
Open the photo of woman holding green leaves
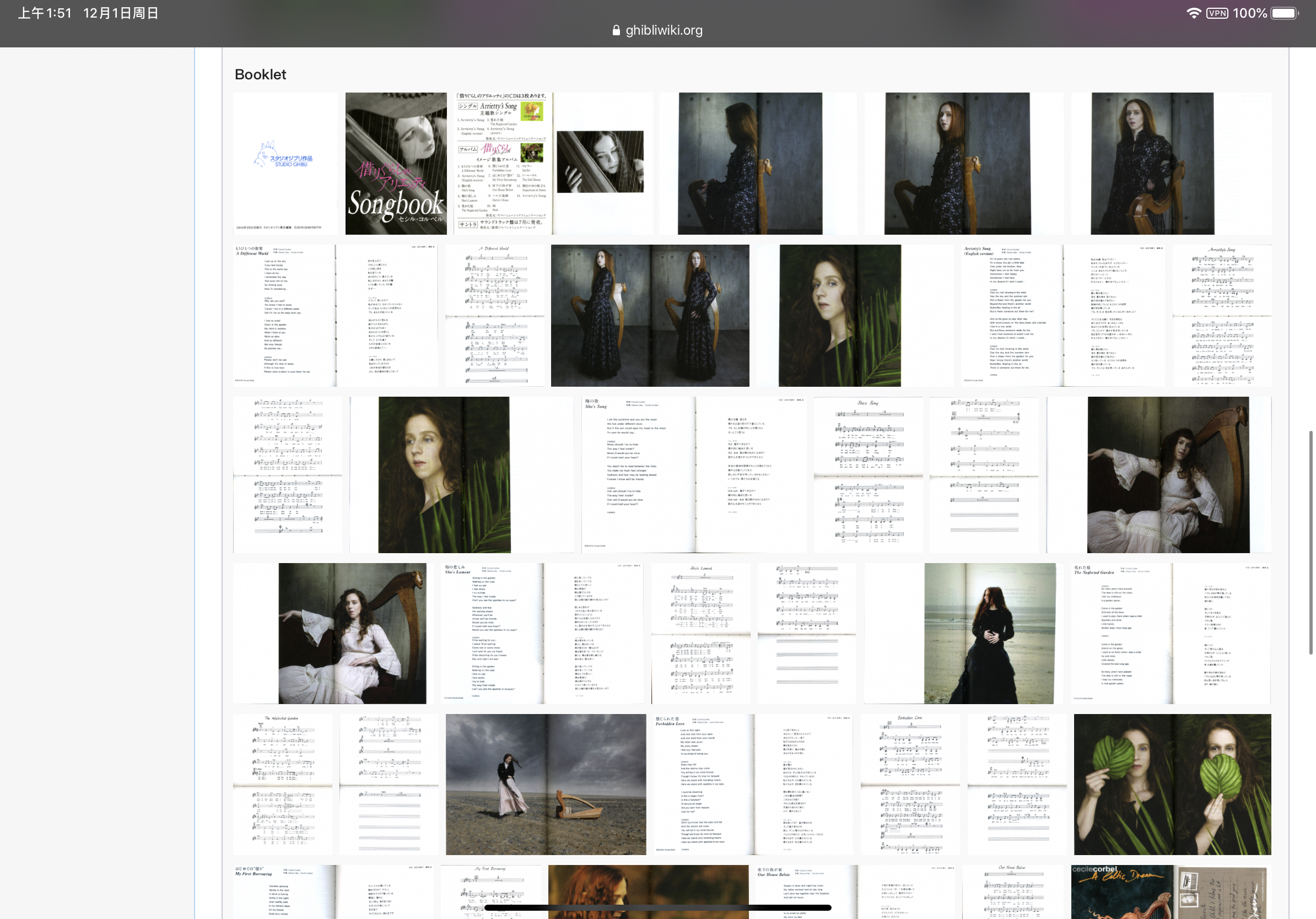click(x=1172, y=785)
